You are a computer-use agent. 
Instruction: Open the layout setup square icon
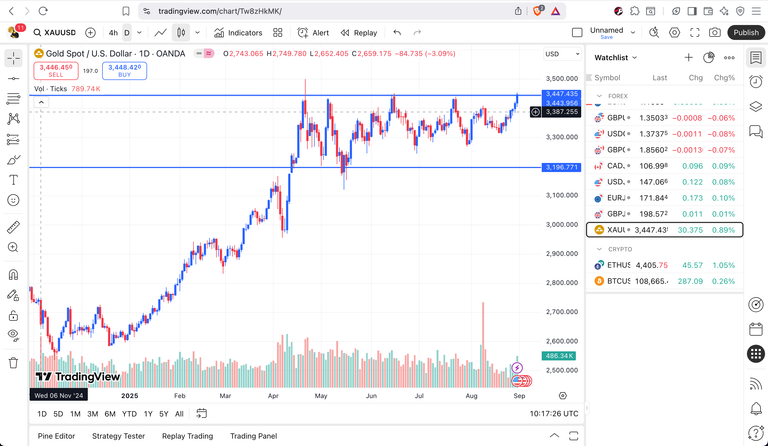(x=577, y=33)
